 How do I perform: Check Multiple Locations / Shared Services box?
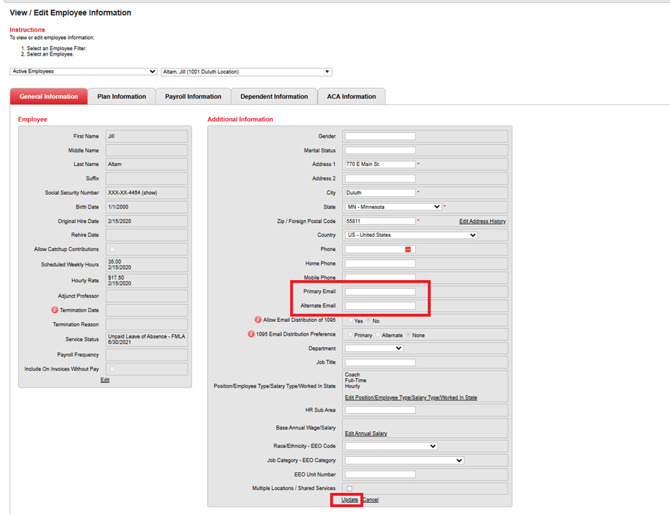tap(349, 489)
